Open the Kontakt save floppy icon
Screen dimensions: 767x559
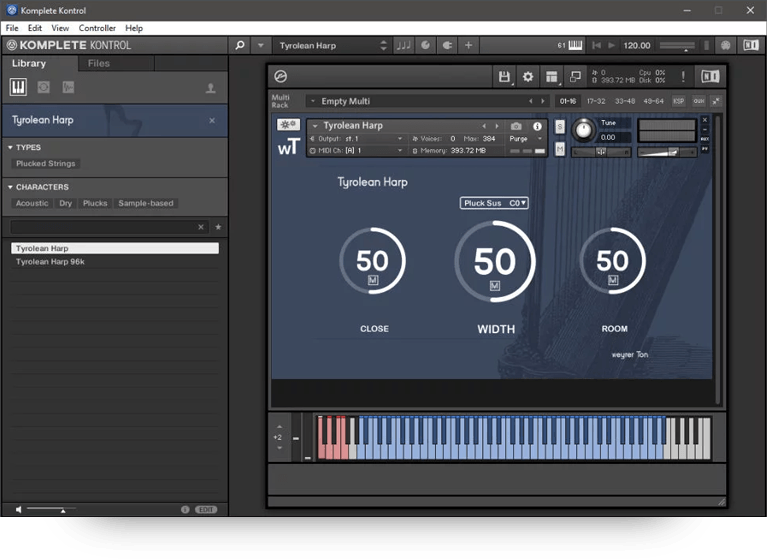(x=504, y=76)
